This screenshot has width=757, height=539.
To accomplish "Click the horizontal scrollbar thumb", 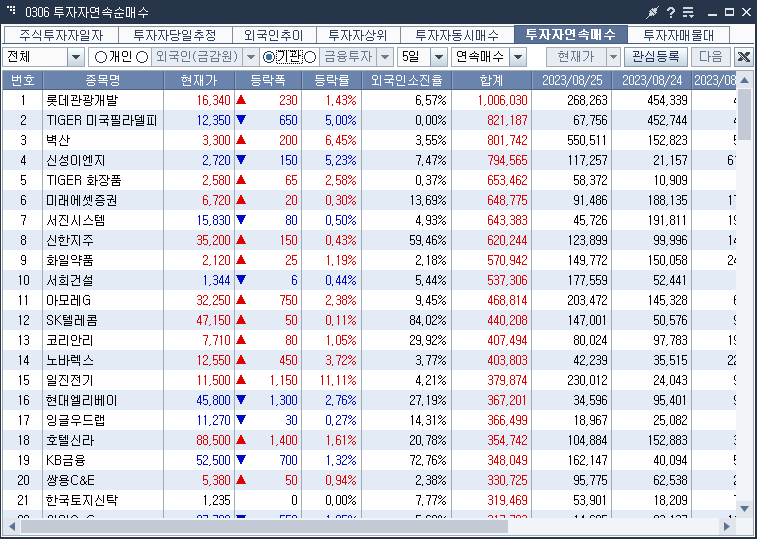I will (x=264, y=526).
